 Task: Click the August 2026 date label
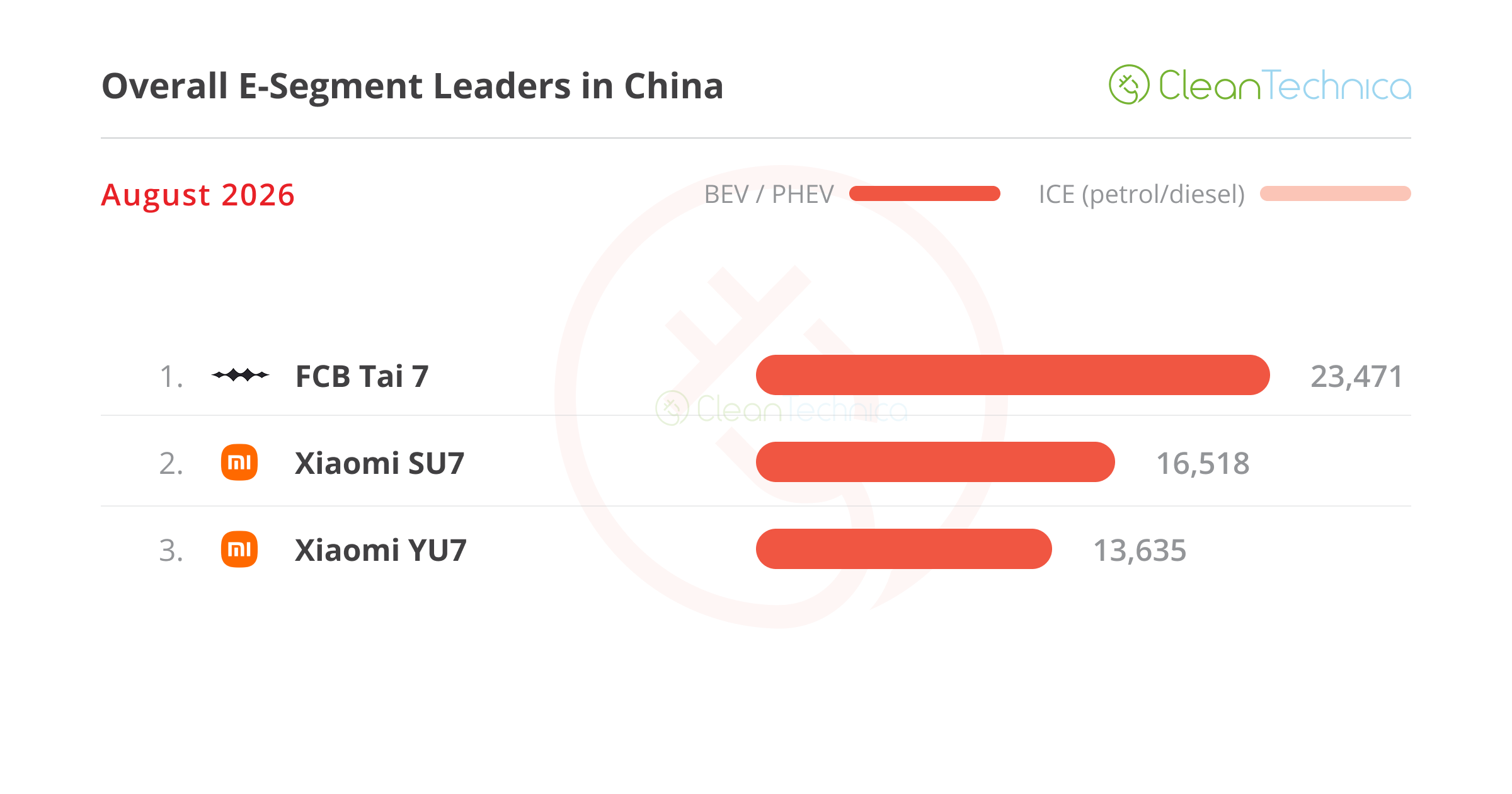pyautogui.click(x=198, y=195)
